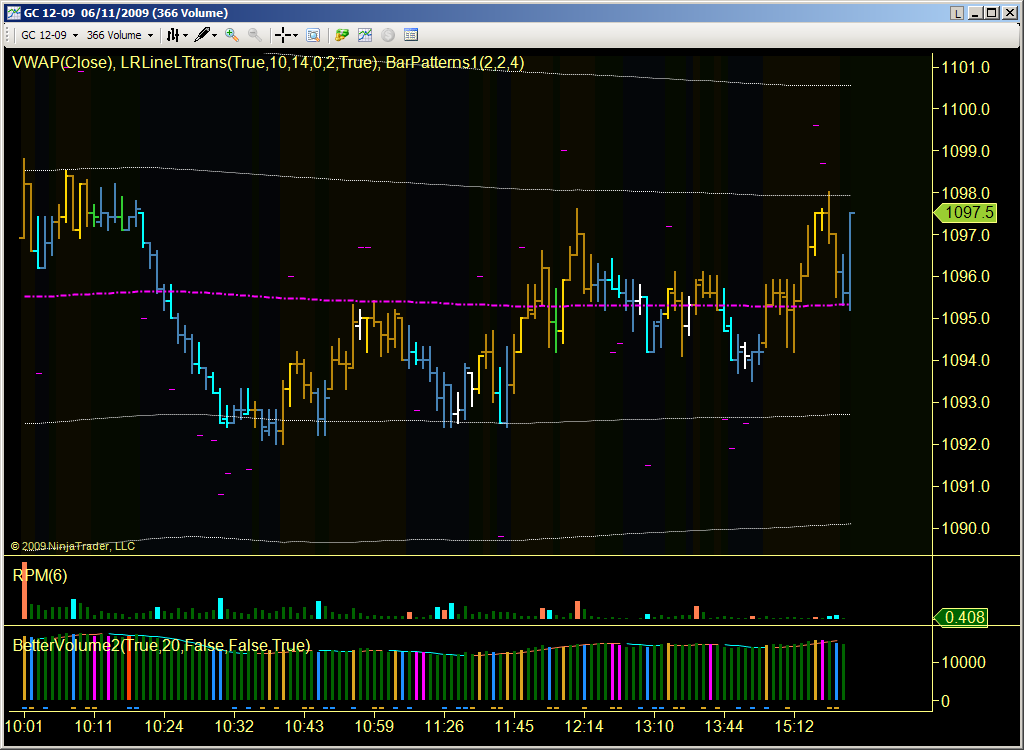Click the 1100.0 price axis label
The width and height of the screenshot is (1024, 750).
[965, 109]
